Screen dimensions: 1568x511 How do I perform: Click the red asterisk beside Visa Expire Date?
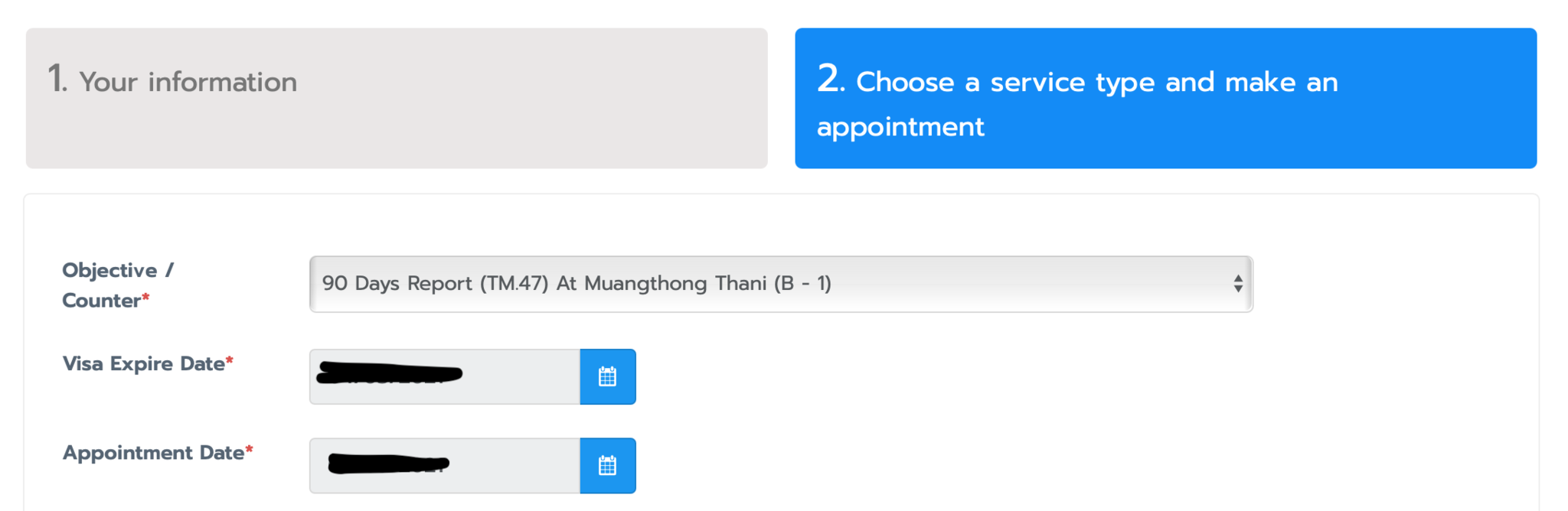click(230, 360)
